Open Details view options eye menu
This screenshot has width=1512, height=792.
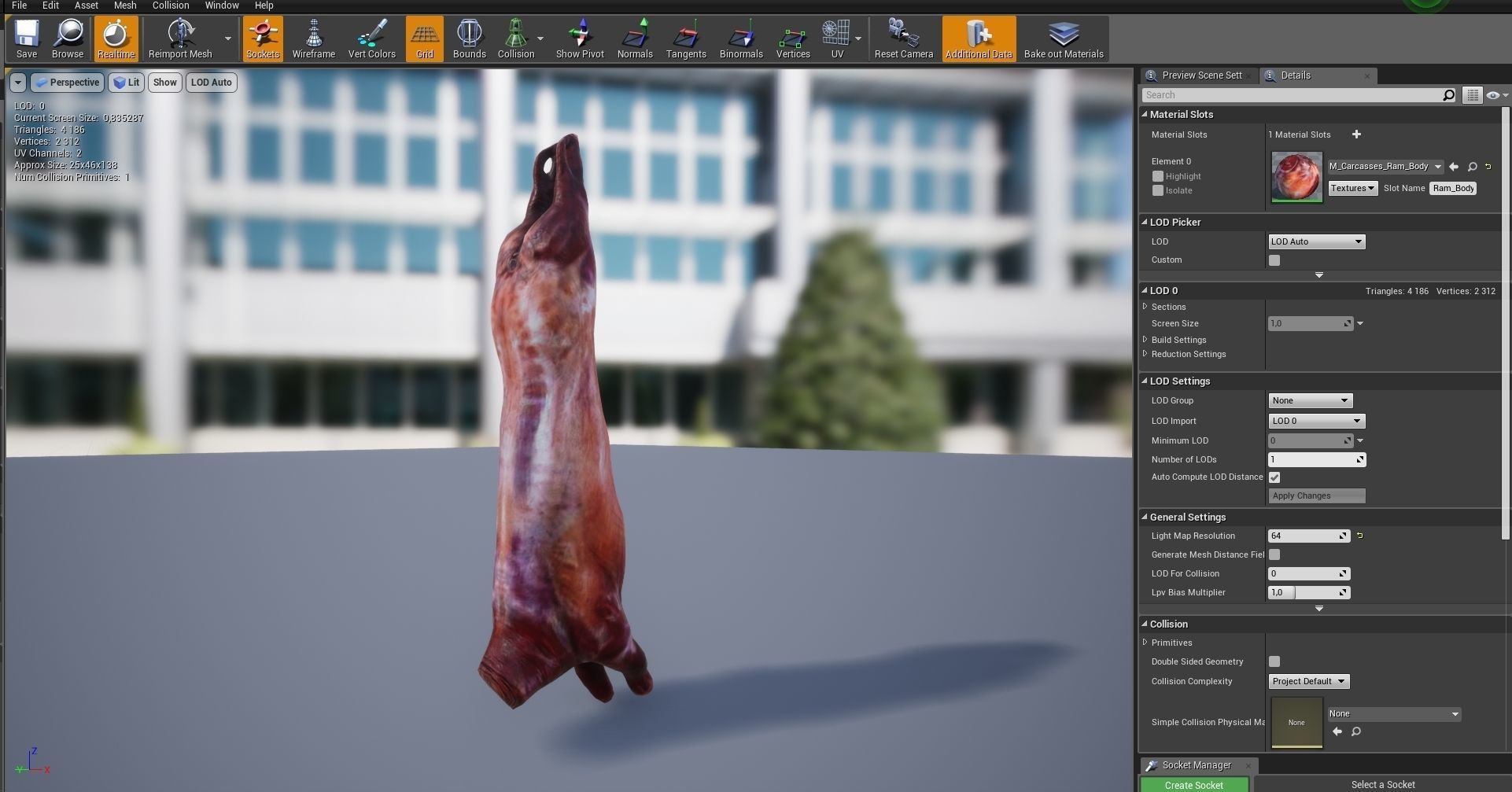coord(1496,95)
